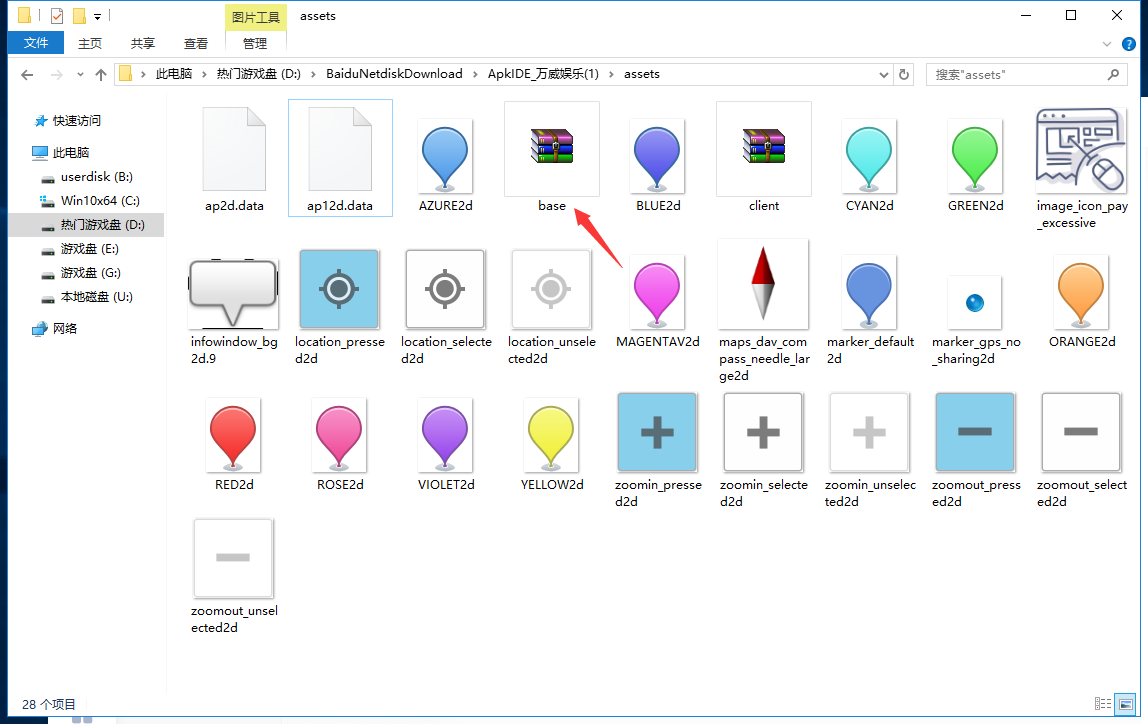Select the zoomout_pressed2d image

click(975, 432)
